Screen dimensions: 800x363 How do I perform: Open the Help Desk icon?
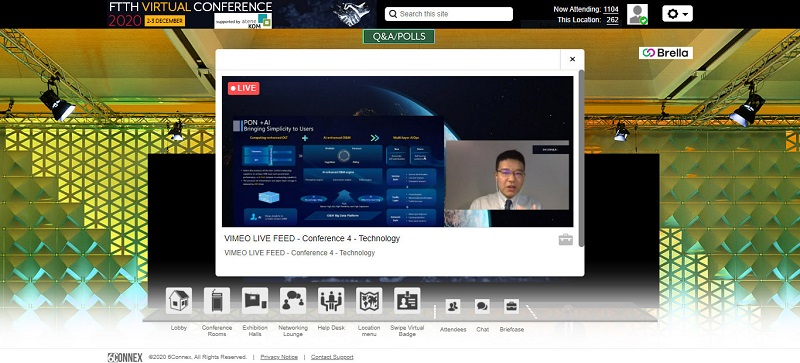click(331, 300)
